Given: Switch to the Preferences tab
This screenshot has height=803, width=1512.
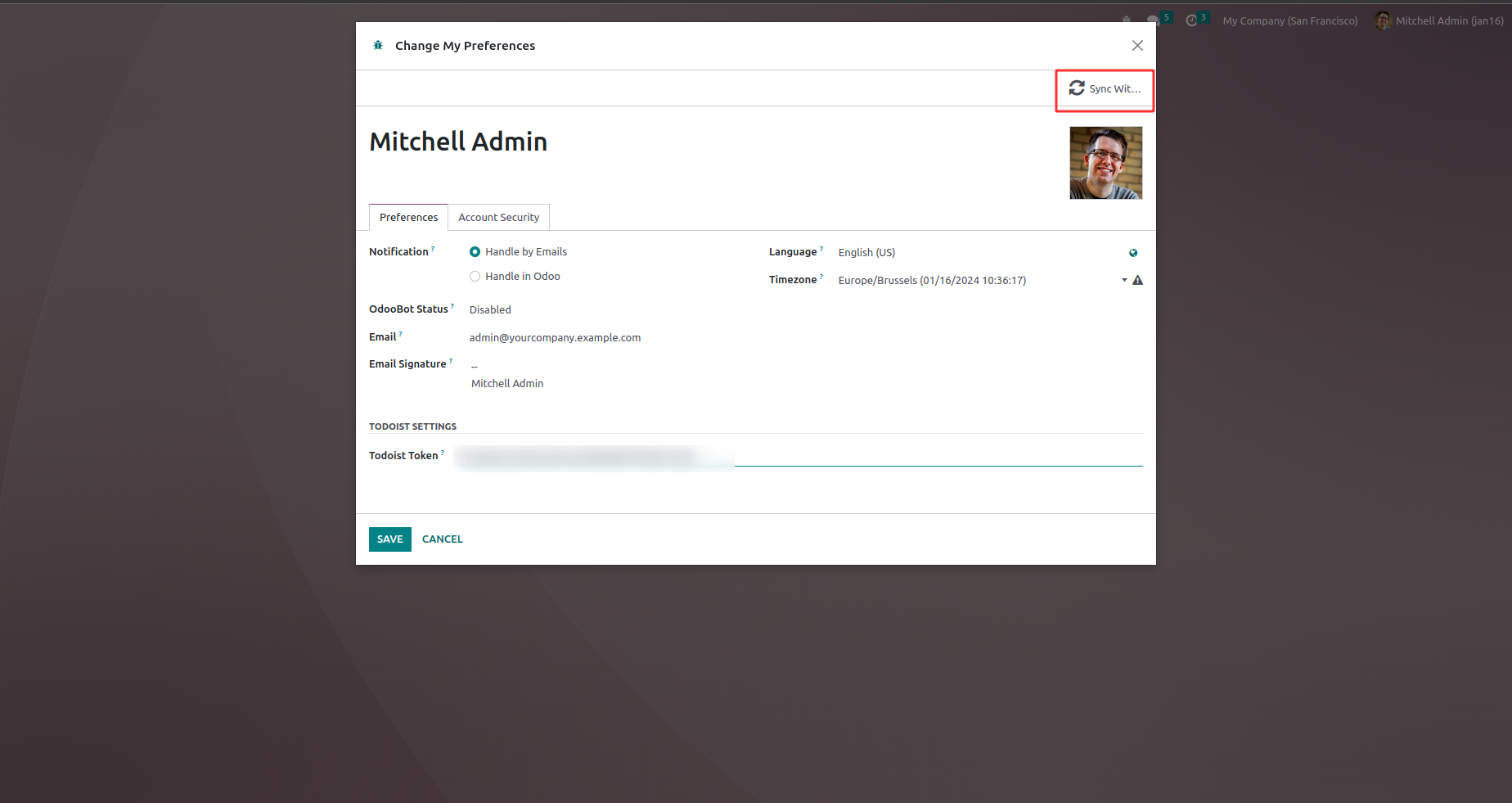Looking at the screenshot, I should [x=408, y=218].
